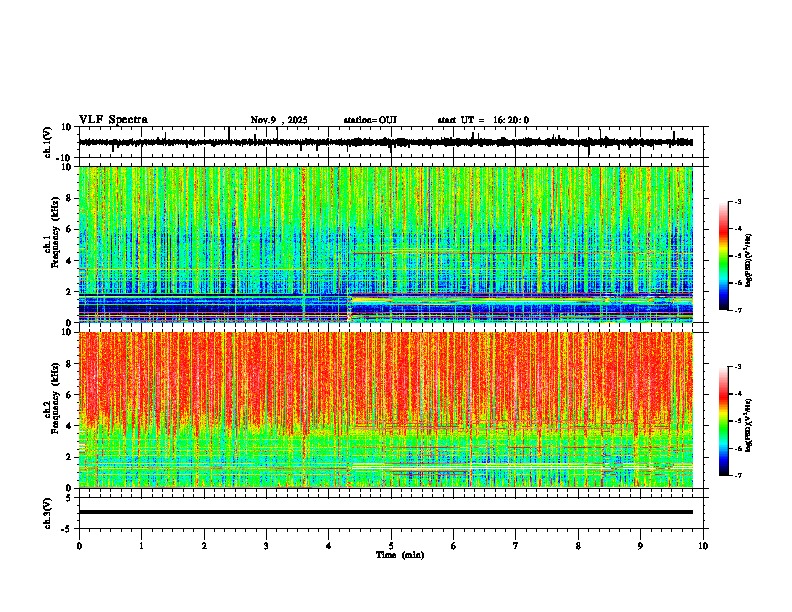Screen dimensions: 792x612
Task: Click the ch.1 "Frequency (kHz)" axis label
Action: coord(55,232)
